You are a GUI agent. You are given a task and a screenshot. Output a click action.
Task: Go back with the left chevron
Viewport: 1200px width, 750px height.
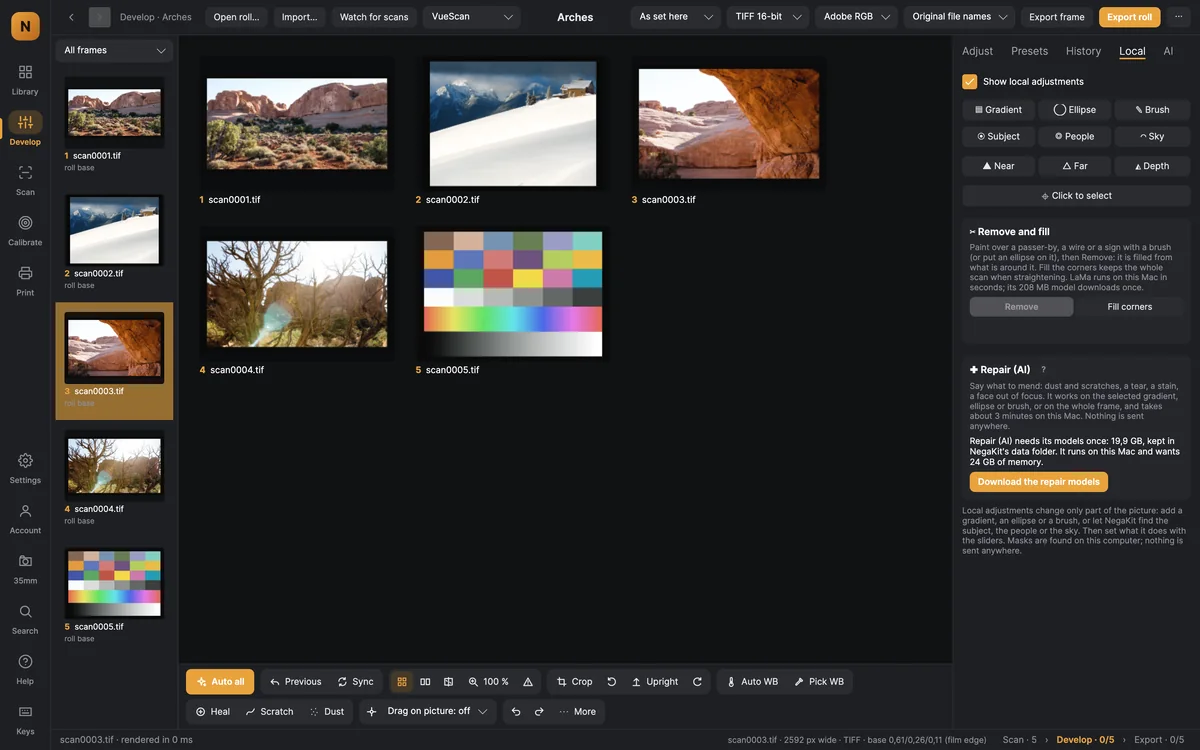(x=71, y=17)
